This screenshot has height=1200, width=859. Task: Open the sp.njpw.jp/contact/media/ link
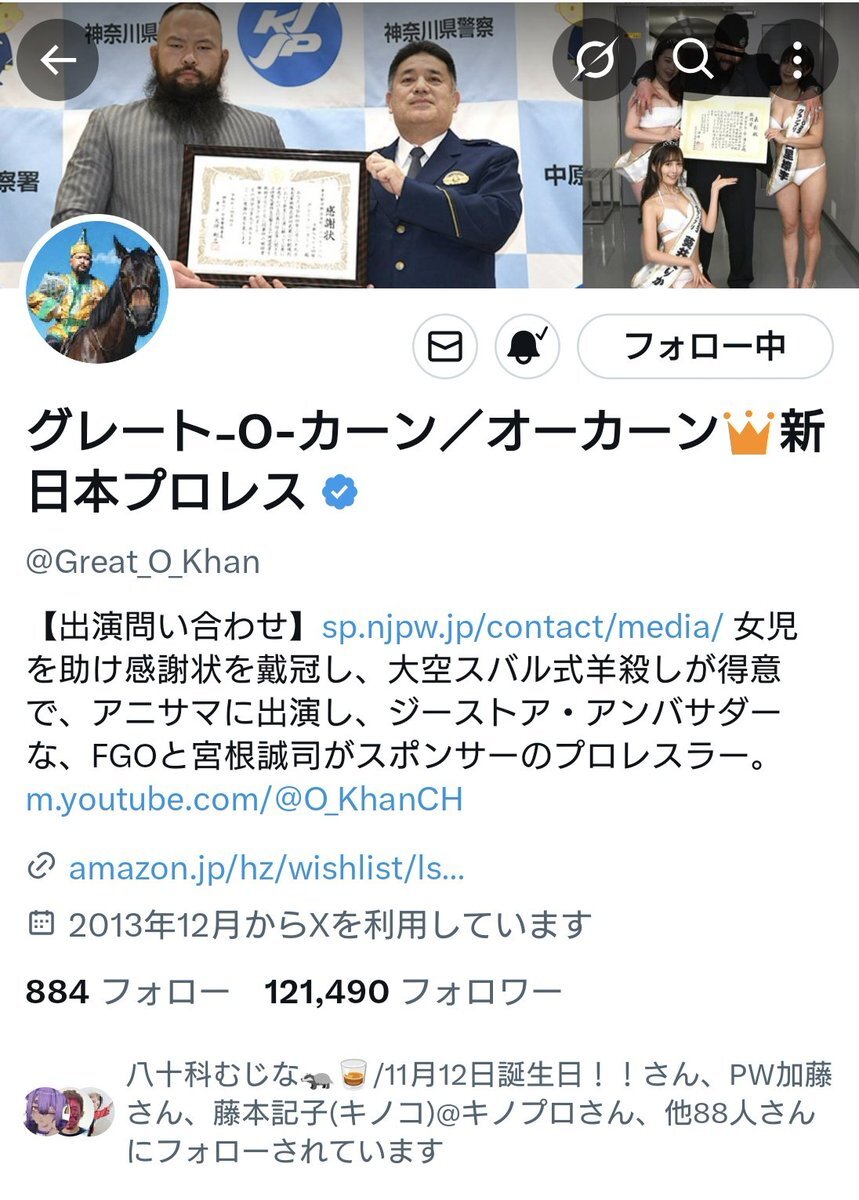click(523, 627)
